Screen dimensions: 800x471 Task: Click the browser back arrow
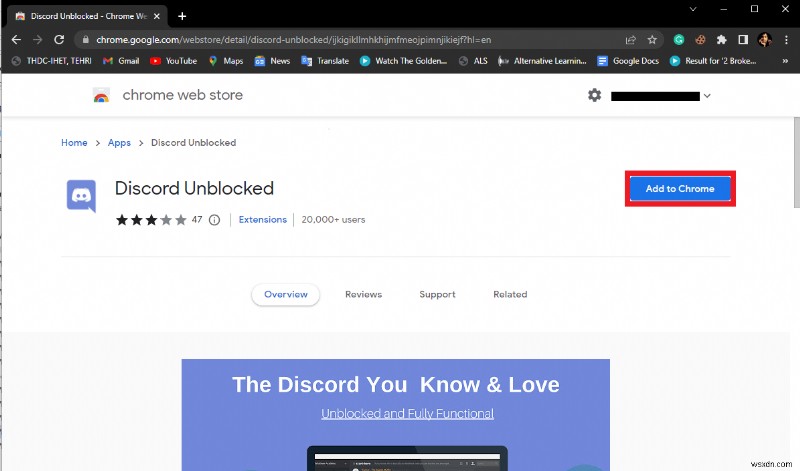coord(16,40)
